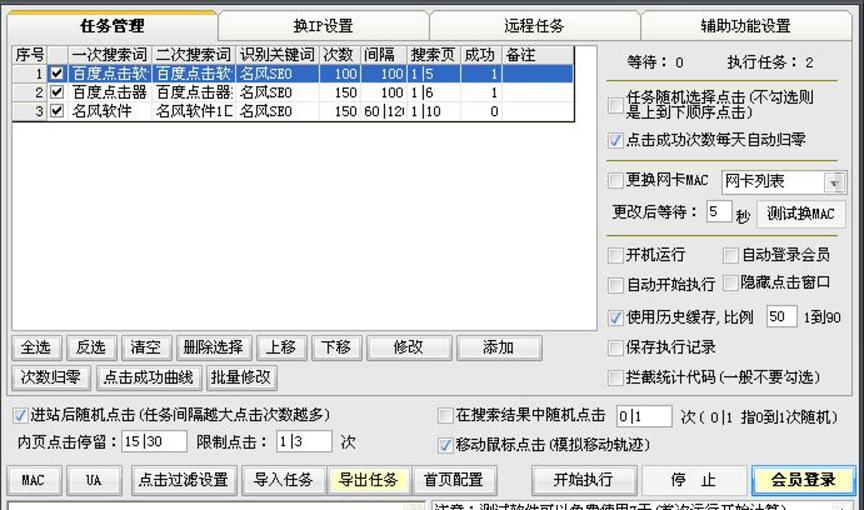This screenshot has height=510, width=864.
Task: Uncheck the checkbox in task row 2
Action: pos(57,92)
